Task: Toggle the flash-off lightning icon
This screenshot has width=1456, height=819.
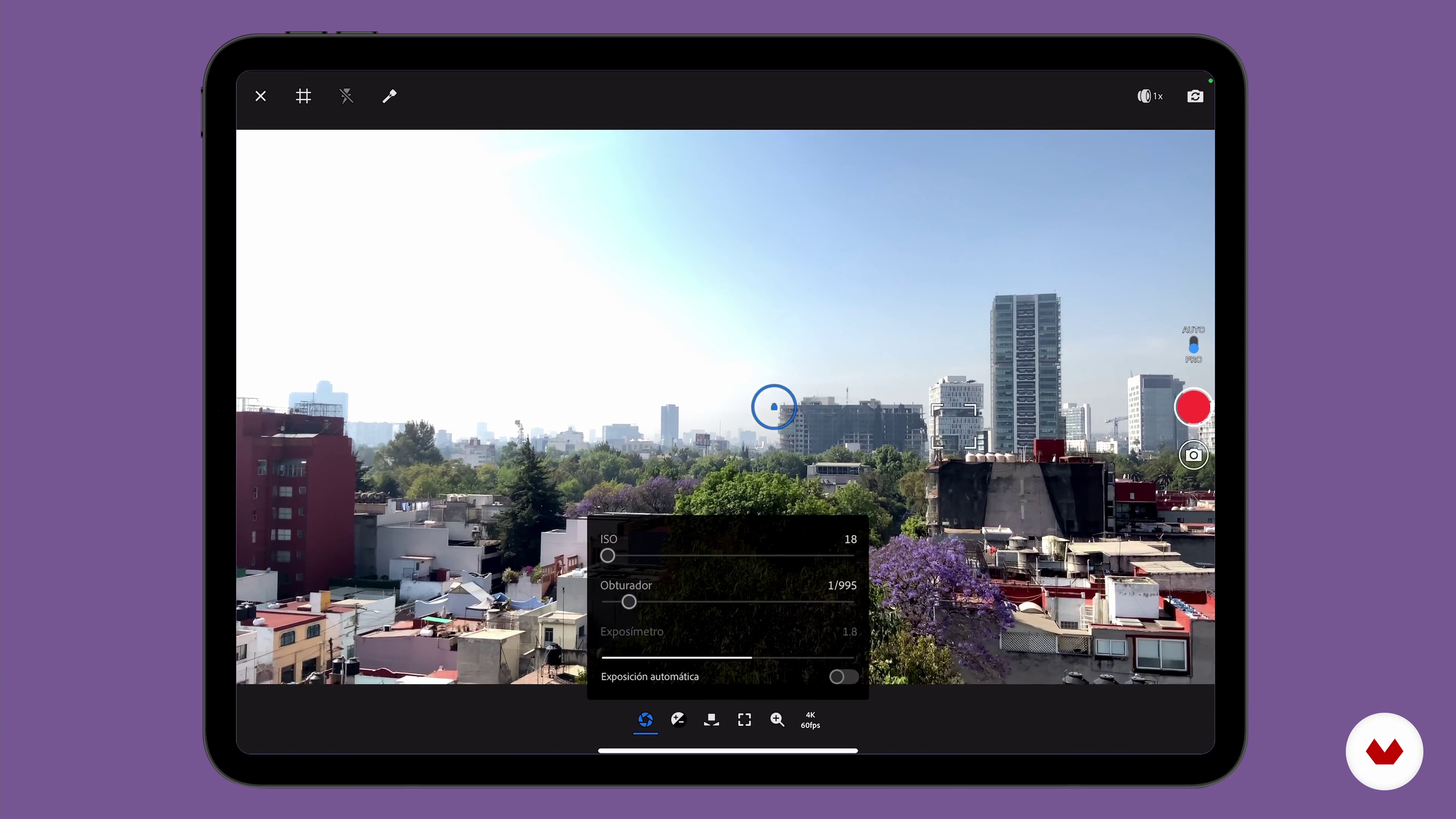Action: click(347, 96)
